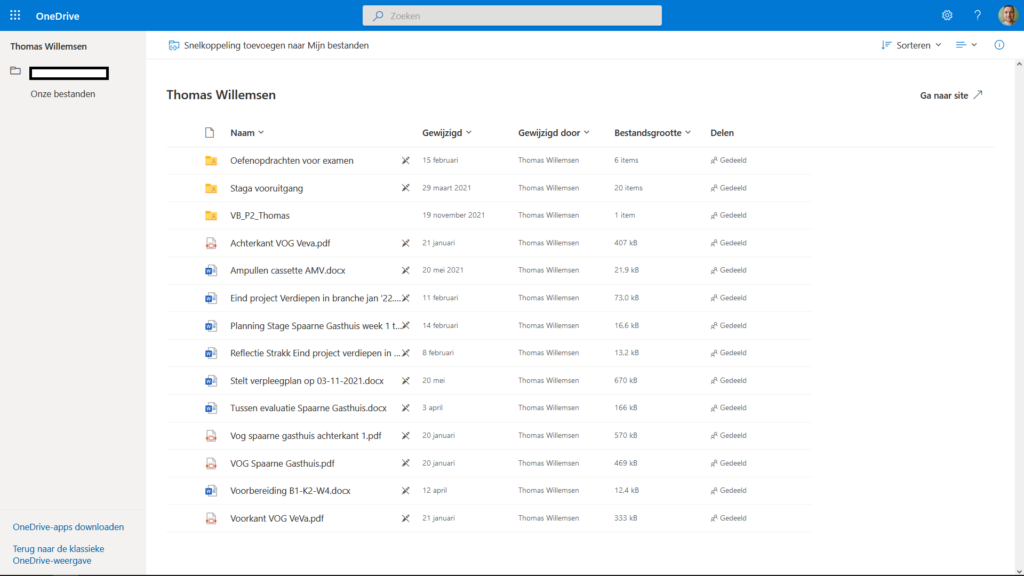This screenshot has width=1024, height=576.
Task: Open the Gewijzigd column dropdown
Action: click(446, 132)
